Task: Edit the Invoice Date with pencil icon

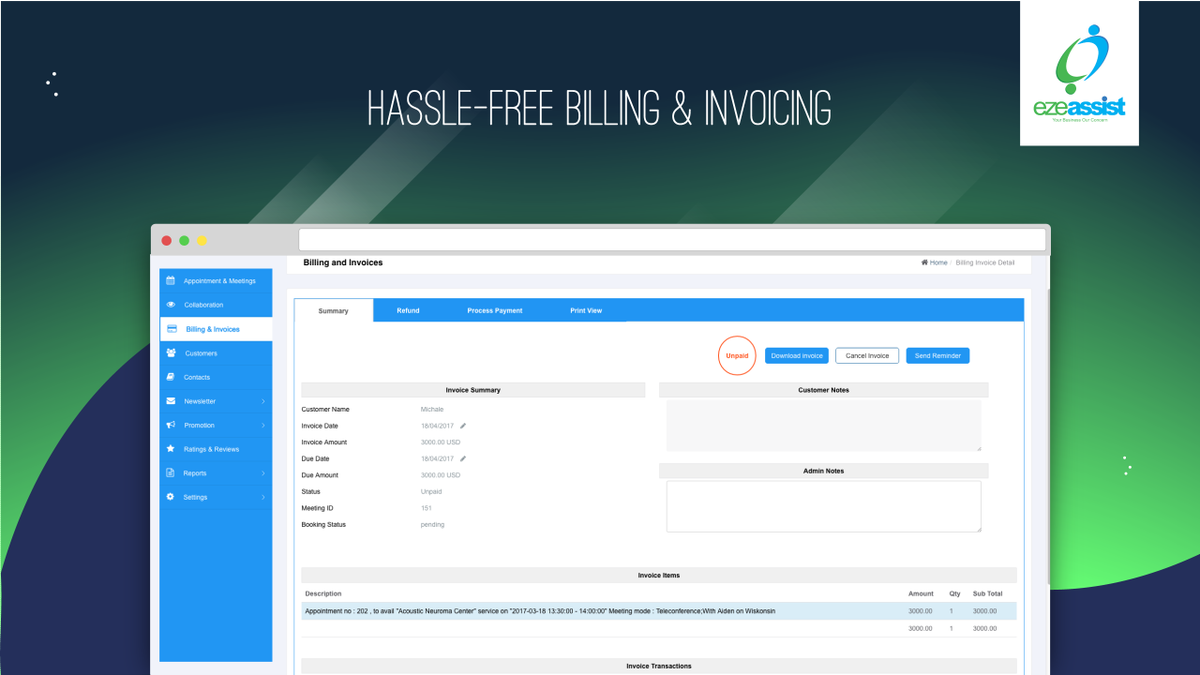Action: tap(463, 426)
